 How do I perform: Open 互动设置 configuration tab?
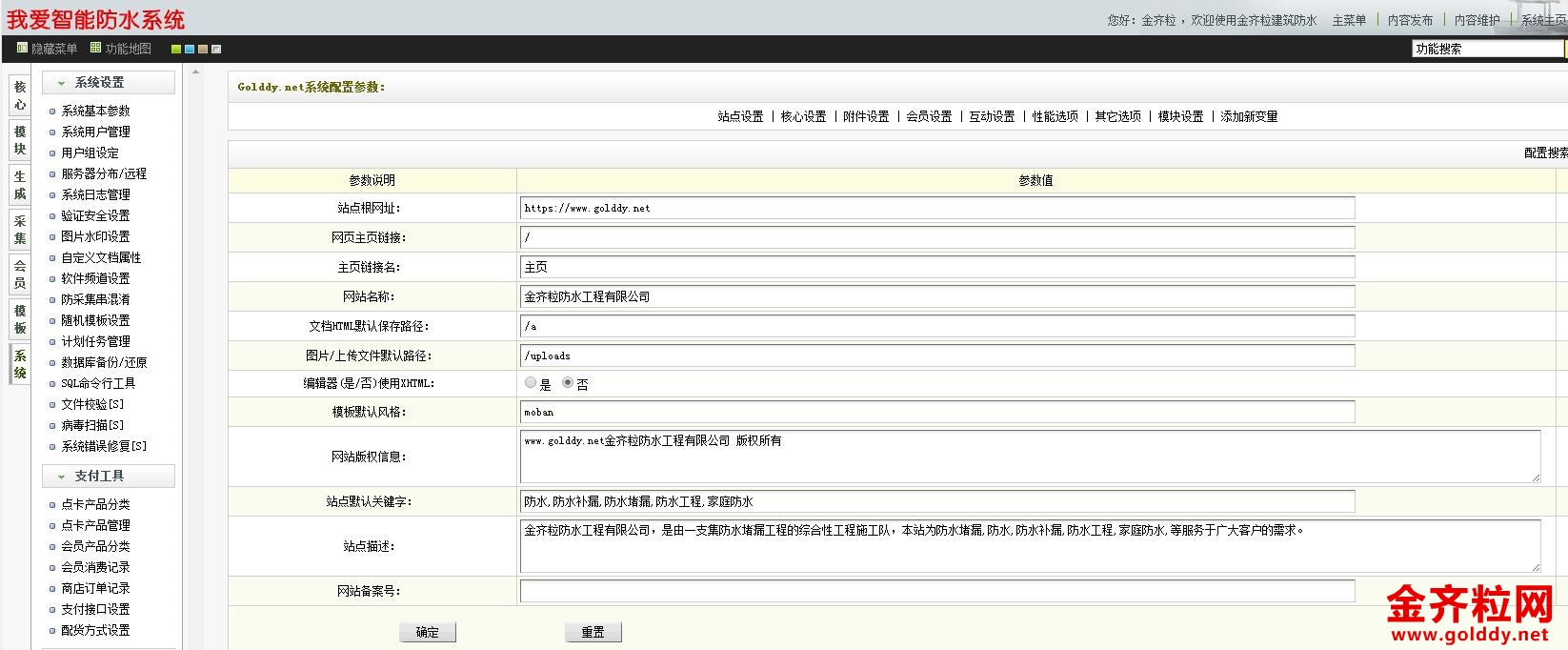pyautogui.click(x=992, y=116)
